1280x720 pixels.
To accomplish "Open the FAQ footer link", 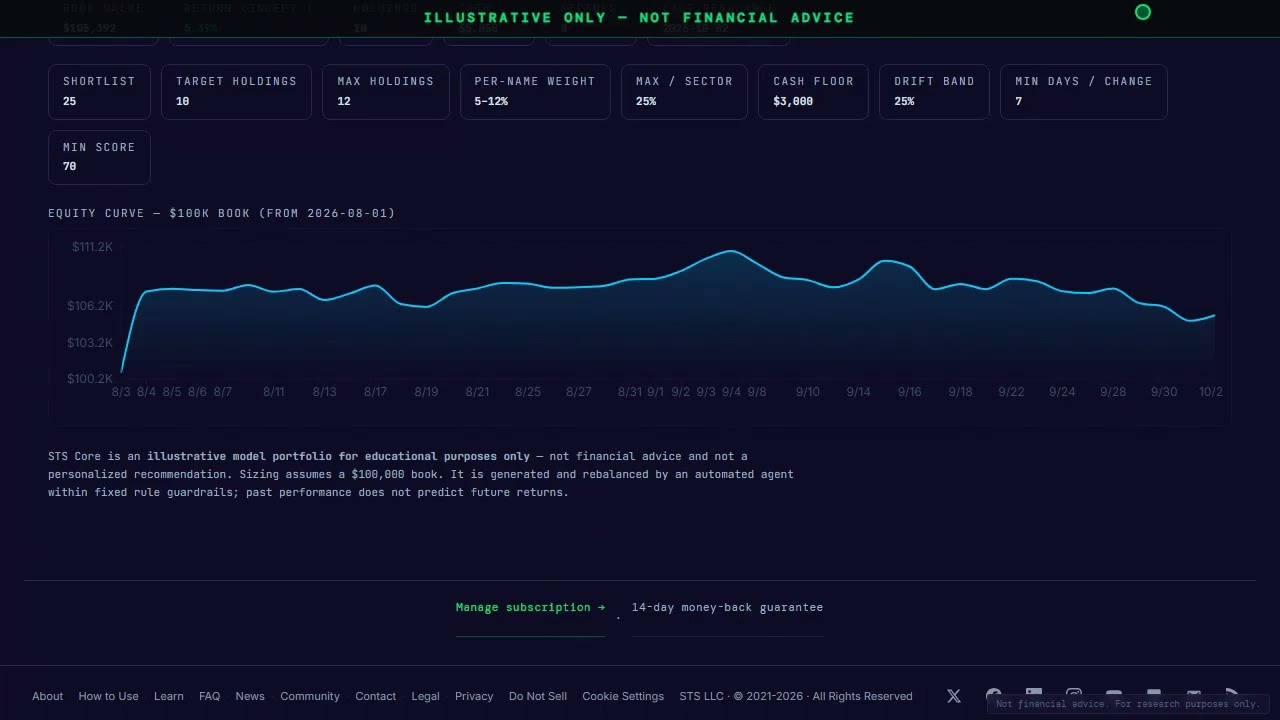I will coord(210,696).
